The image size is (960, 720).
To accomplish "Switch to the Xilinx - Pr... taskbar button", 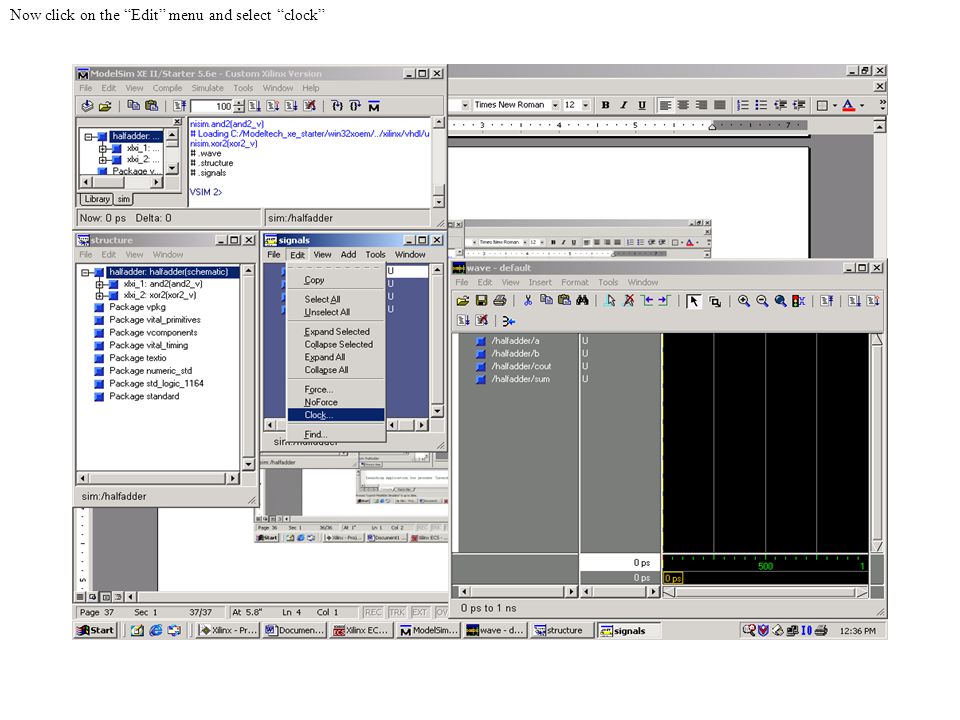I will (228, 630).
